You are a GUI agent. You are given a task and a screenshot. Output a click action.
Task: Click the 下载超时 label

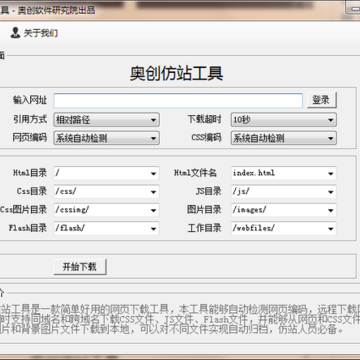[204, 119]
